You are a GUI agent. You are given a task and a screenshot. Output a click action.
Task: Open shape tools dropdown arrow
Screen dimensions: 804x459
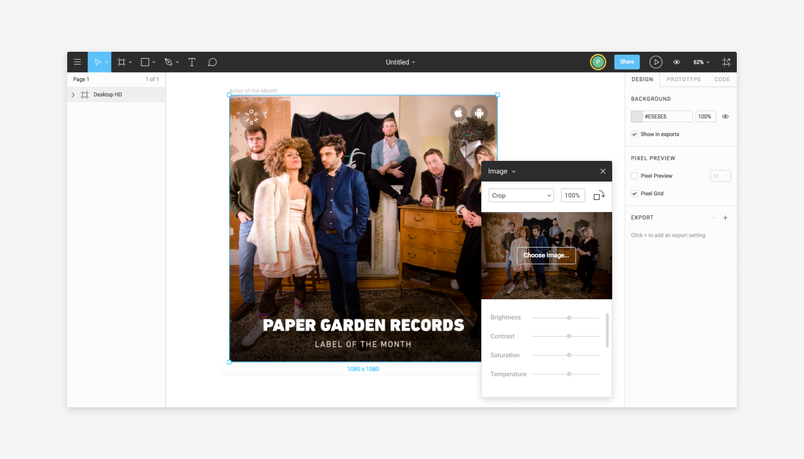[153, 63]
